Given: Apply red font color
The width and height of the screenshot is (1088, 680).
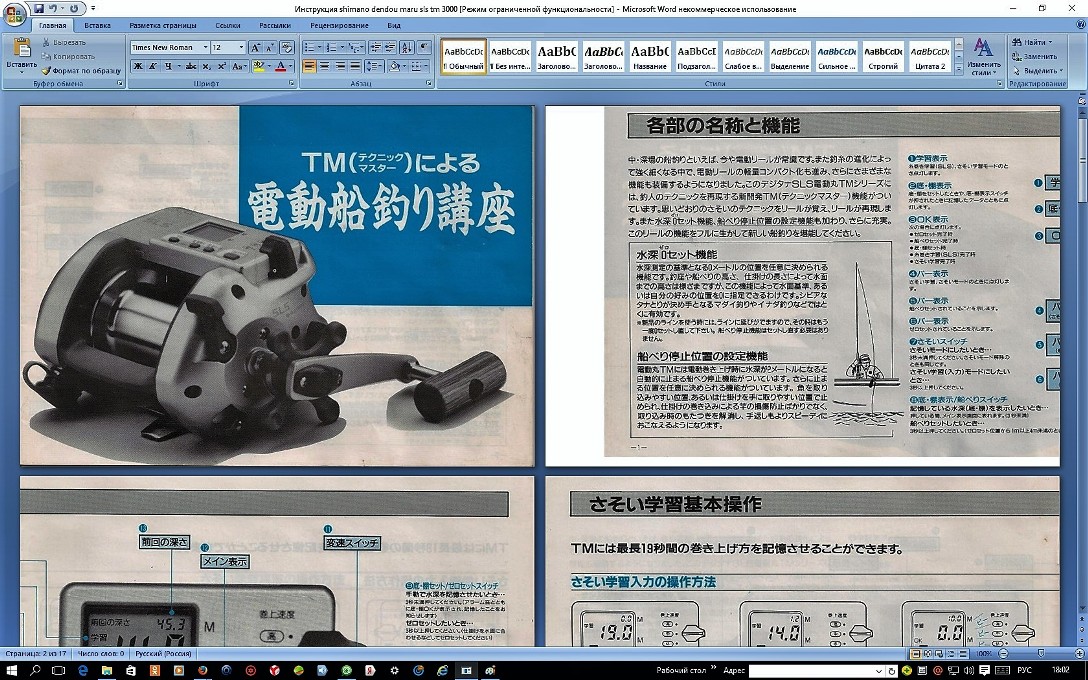Looking at the screenshot, I should point(280,67).
